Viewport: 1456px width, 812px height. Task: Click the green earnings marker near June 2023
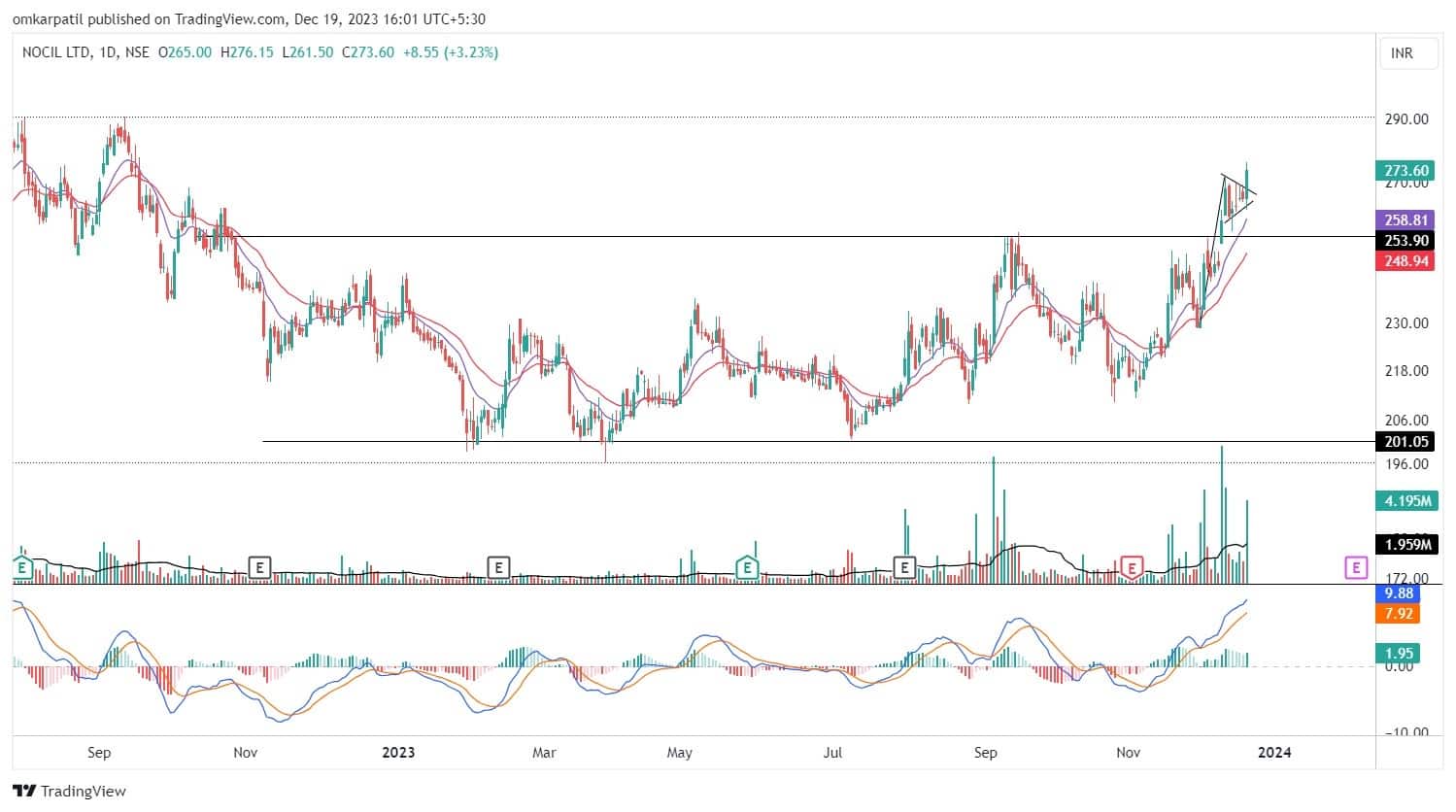click(x=747, y=566)
